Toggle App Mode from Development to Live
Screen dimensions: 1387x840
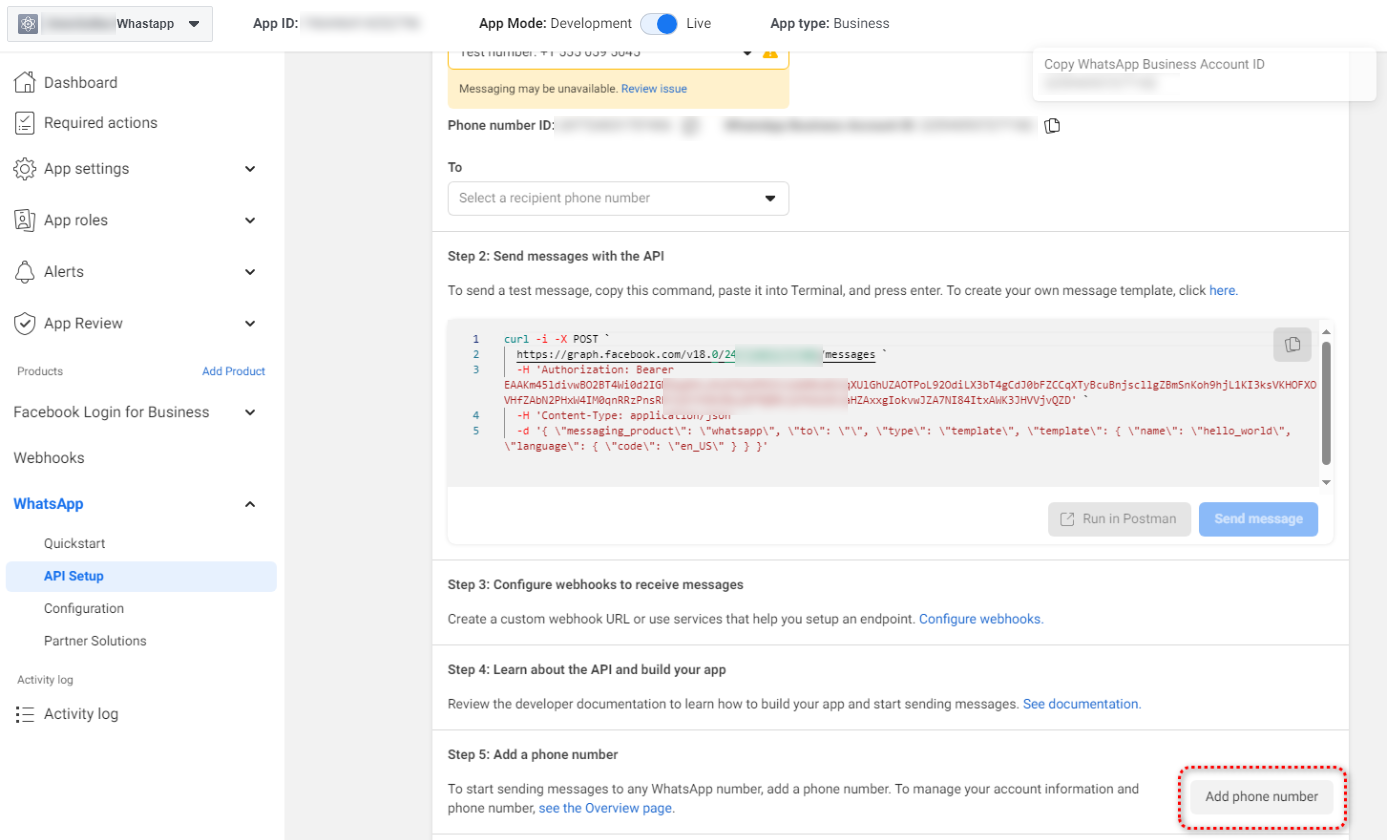(659, 23)
